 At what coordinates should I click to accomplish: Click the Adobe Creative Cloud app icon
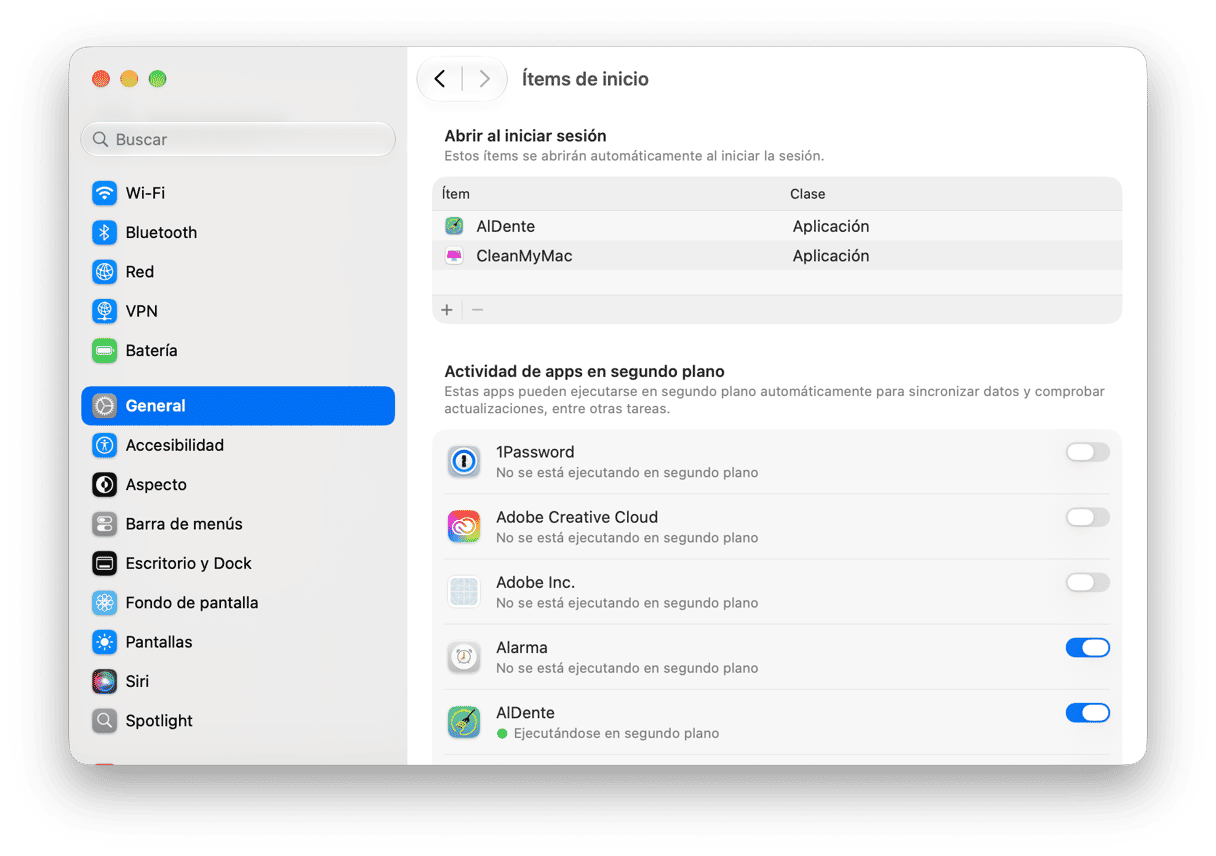[464, 526]
